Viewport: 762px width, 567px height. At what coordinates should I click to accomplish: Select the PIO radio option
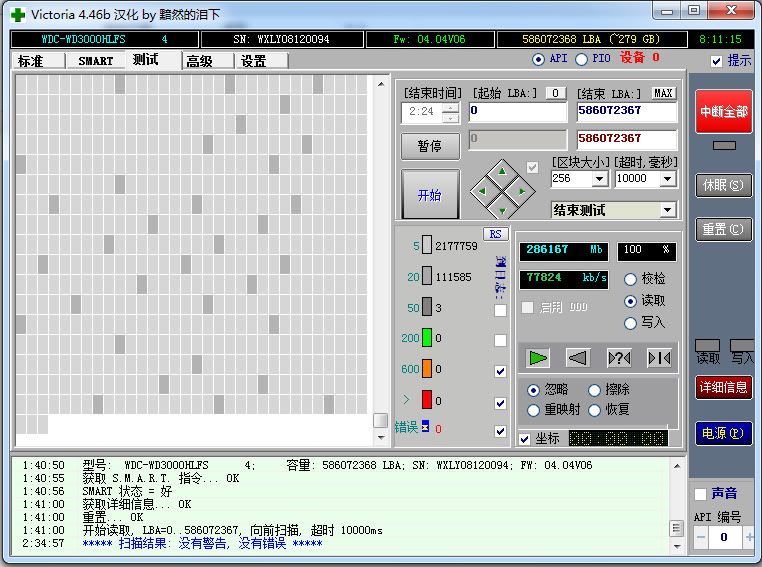[582, 59]
